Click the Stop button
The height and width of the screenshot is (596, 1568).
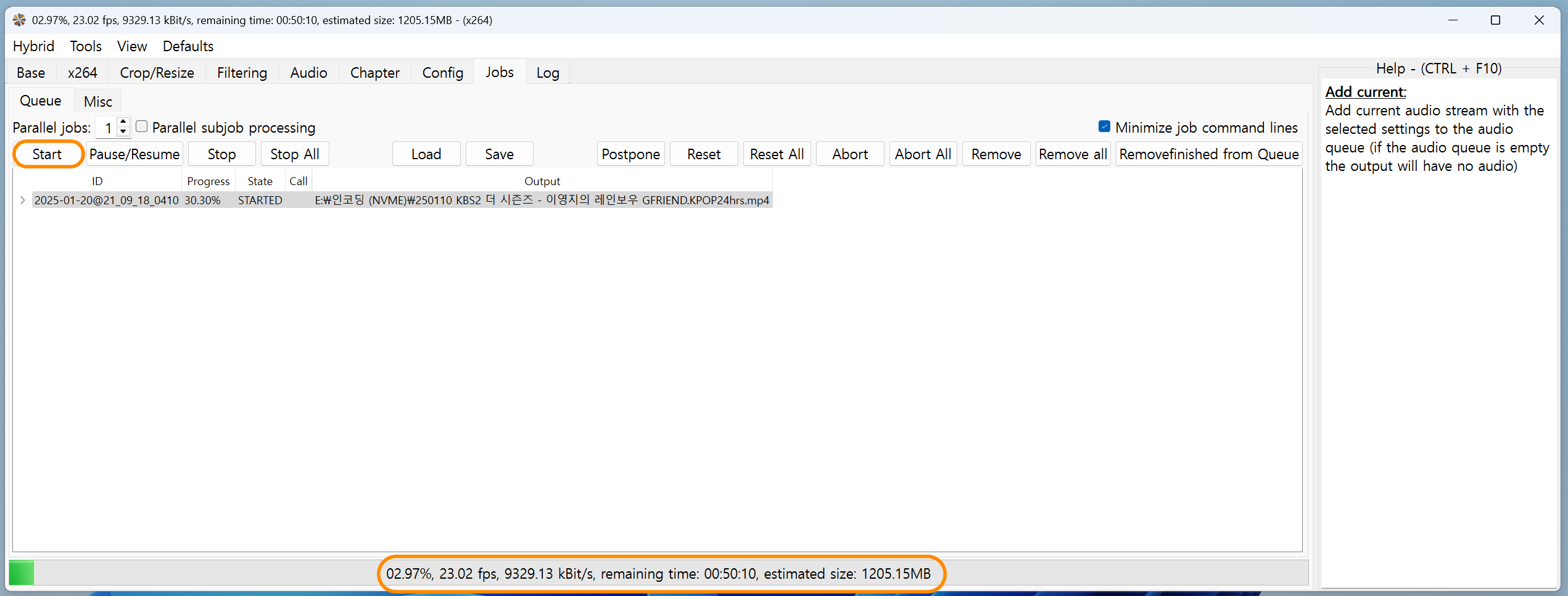221,154
